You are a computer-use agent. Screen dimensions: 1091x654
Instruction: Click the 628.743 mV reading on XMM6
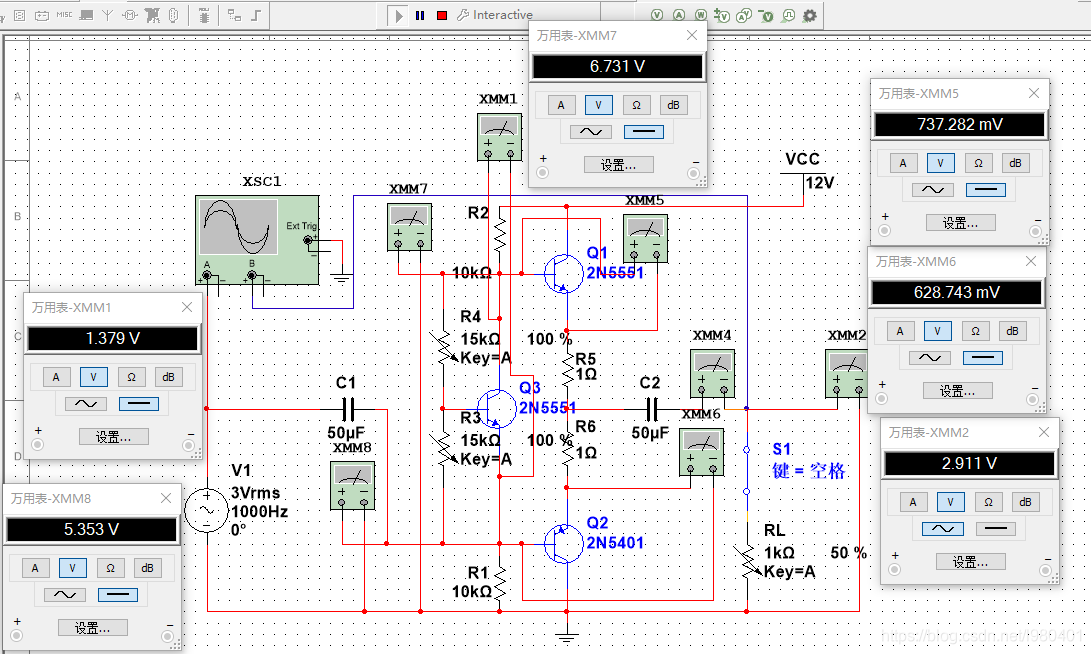pos(957,293)
